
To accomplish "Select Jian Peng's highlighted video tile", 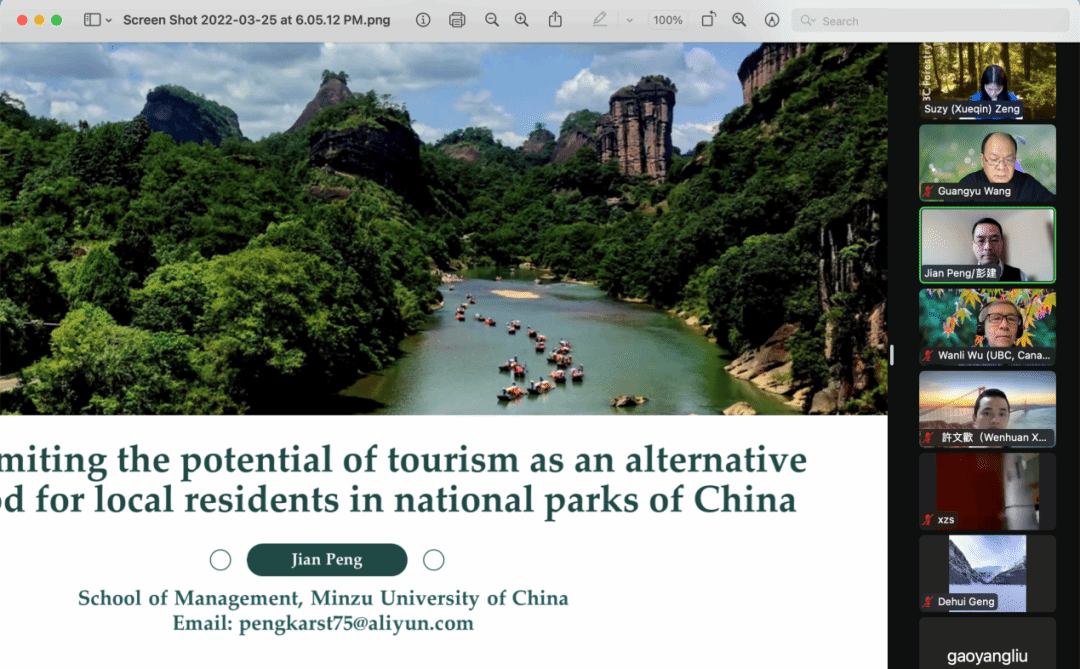I will (986, 244).
